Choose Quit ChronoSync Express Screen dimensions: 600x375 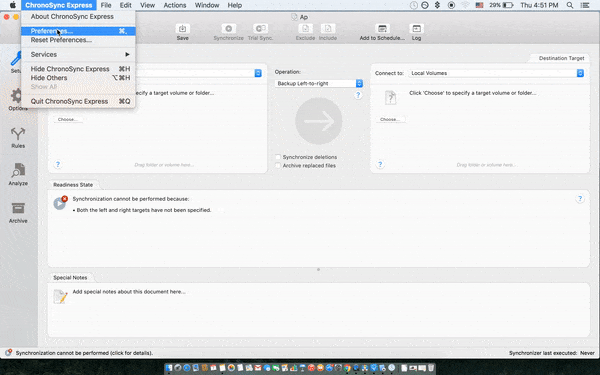[x=78, y=101]
